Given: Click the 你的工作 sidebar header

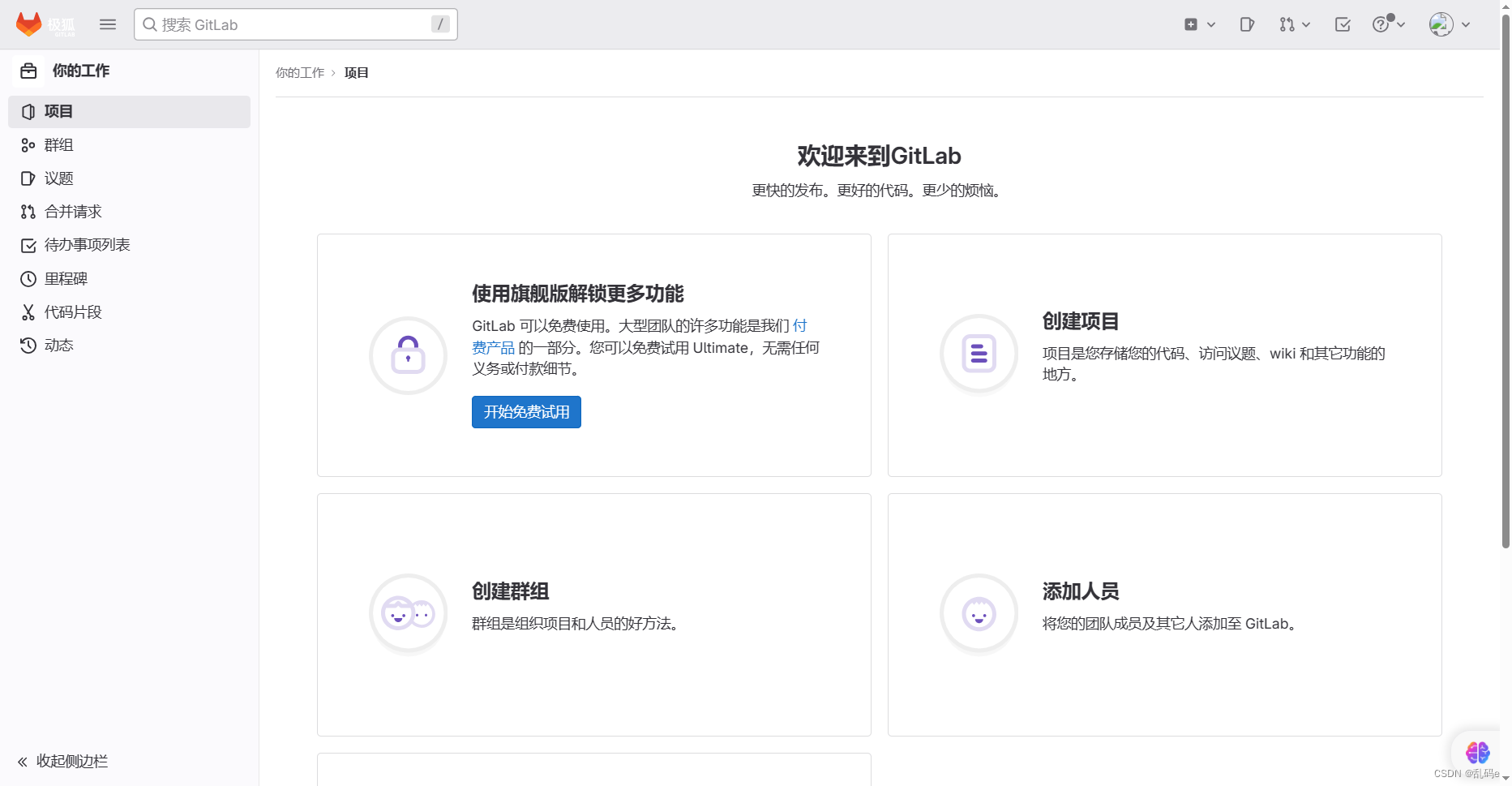Looking at the screenshot, I should click(81, 71).
